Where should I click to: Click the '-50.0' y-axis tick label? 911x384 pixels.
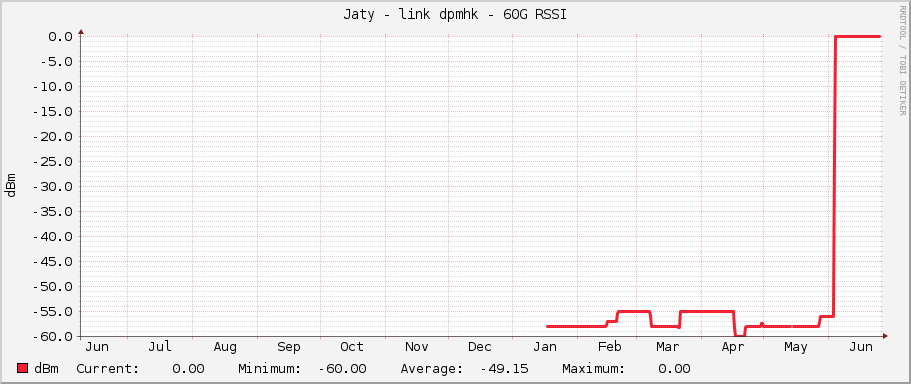click(53, 286)
